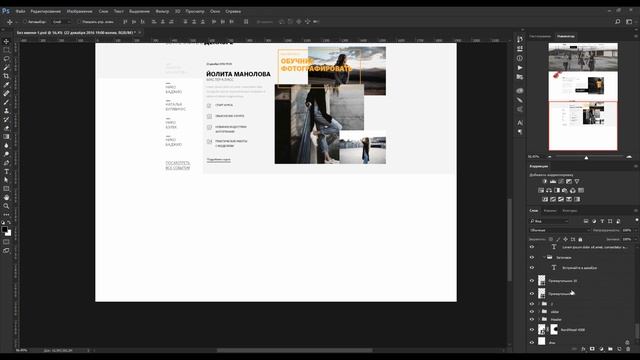Switch to the Каналы tab

550,211
